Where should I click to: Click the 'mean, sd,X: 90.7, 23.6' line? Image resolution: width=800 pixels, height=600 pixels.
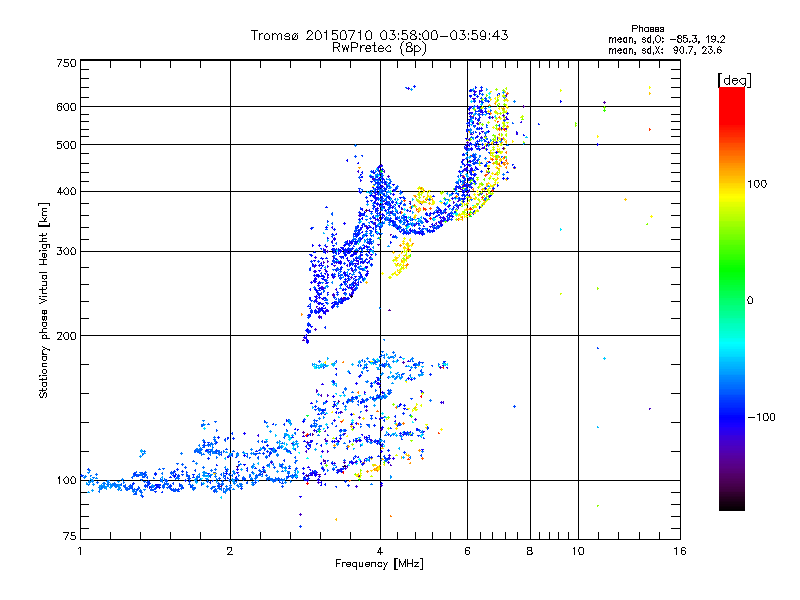pos(665,50)
